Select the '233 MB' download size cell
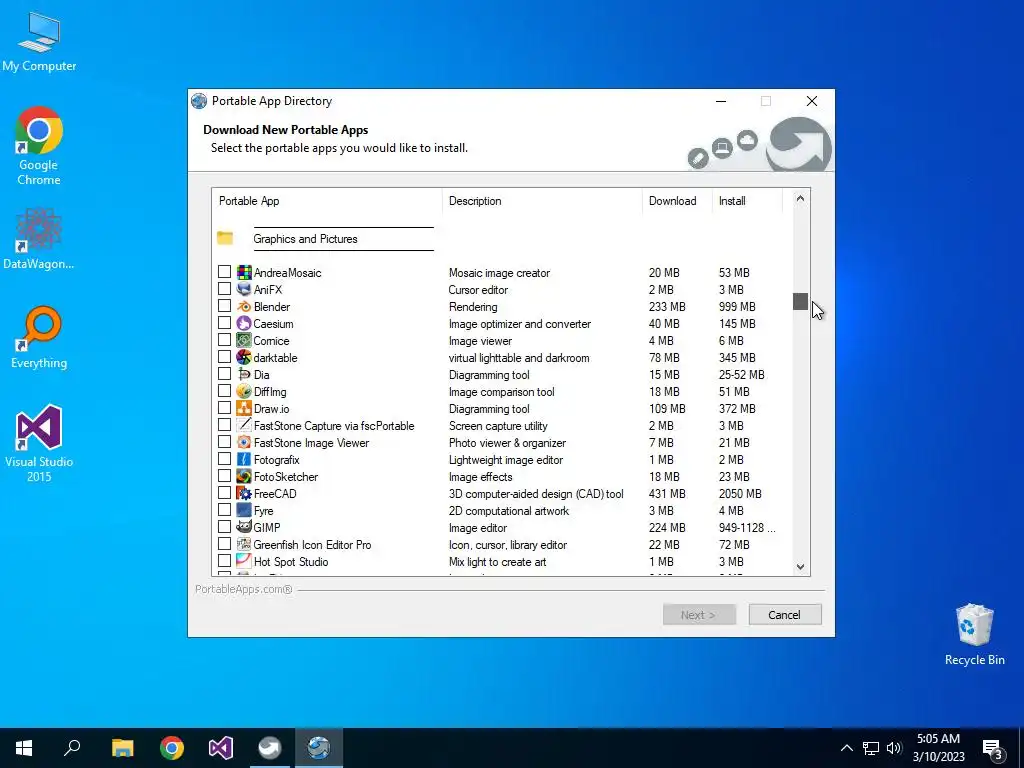The width and height of the screenshot is (1024, 768). (x=667, y=307)
